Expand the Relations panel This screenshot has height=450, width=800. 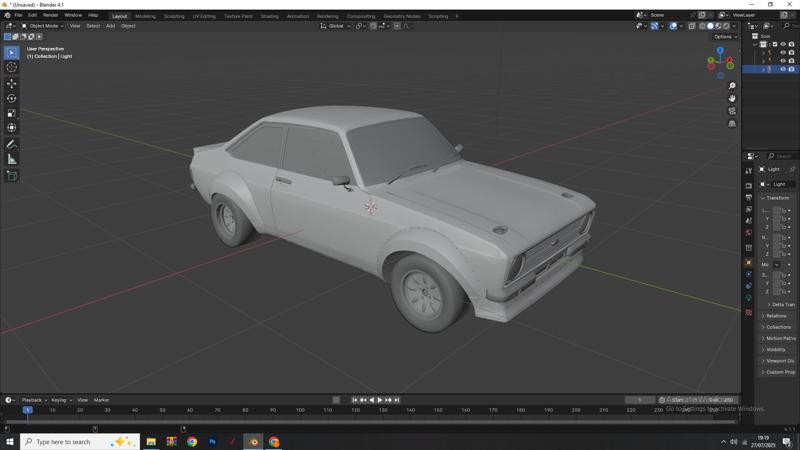[x=774, y=316]
